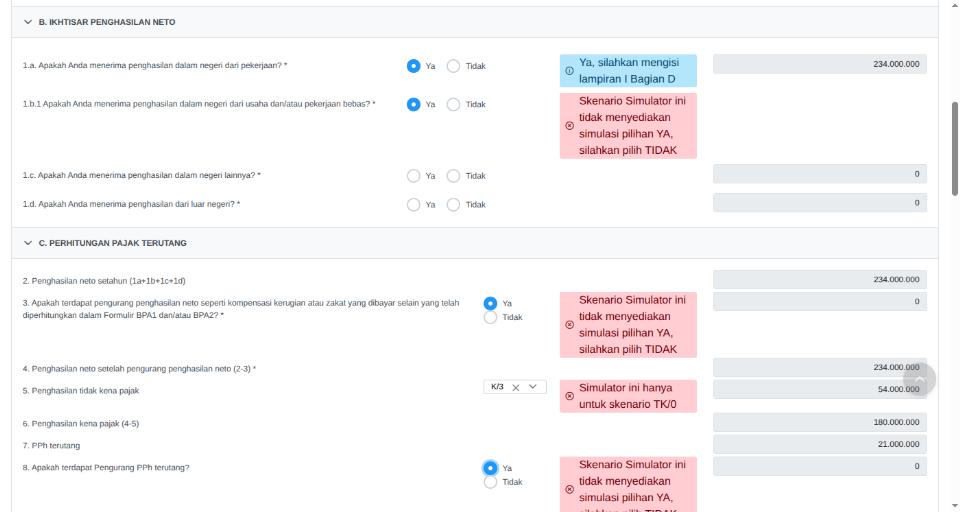Select Ya for question 3 pengurang penghasilan neto
Screen dimensions: 960x512
pyautogui.click(x=490, y=303)
